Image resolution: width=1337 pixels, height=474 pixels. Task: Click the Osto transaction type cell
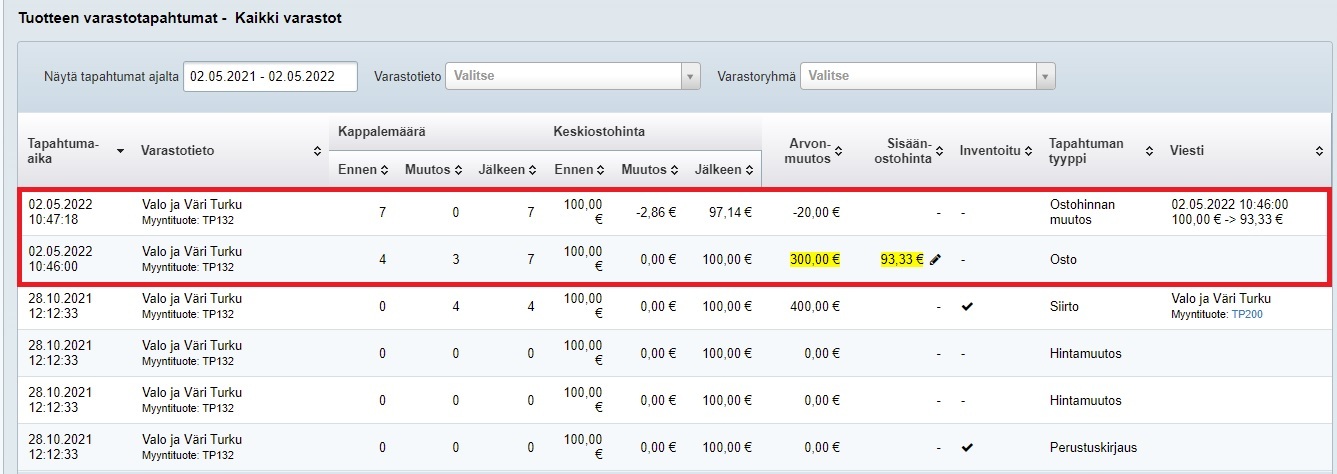(1062, 259)
